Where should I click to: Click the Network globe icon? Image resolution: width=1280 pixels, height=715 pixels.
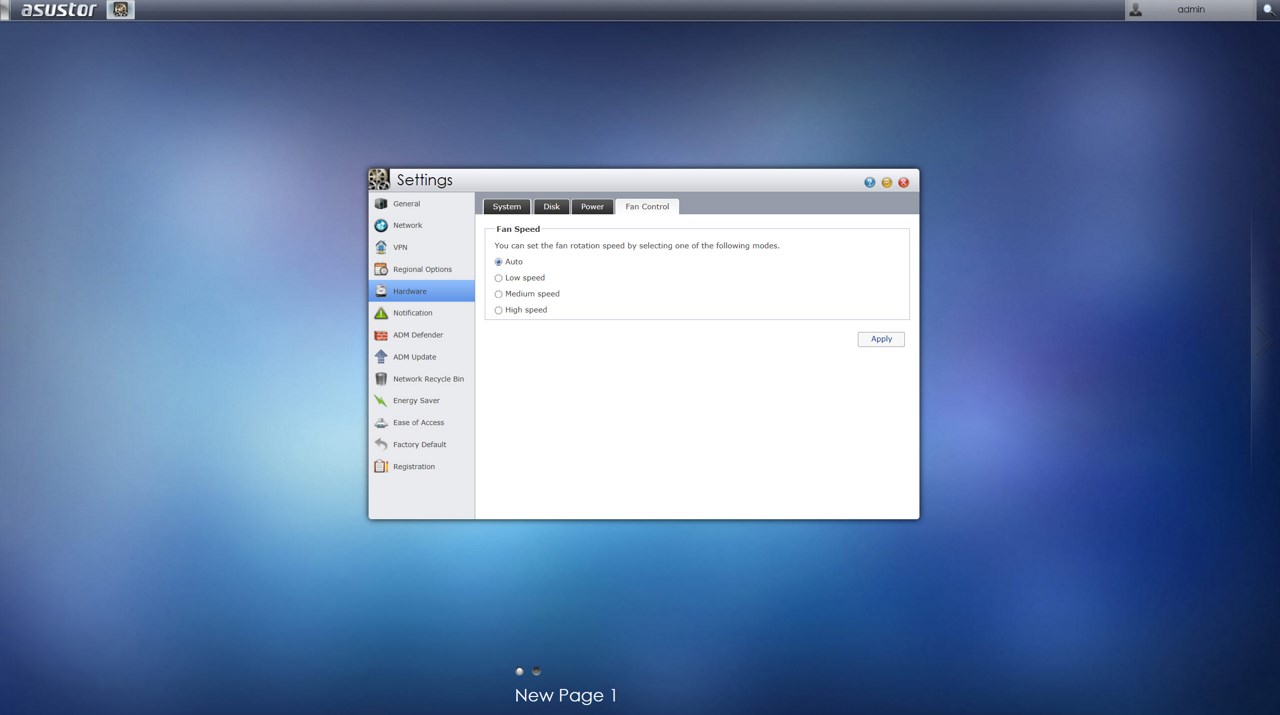pyautogui.click(x=381, y=226)
